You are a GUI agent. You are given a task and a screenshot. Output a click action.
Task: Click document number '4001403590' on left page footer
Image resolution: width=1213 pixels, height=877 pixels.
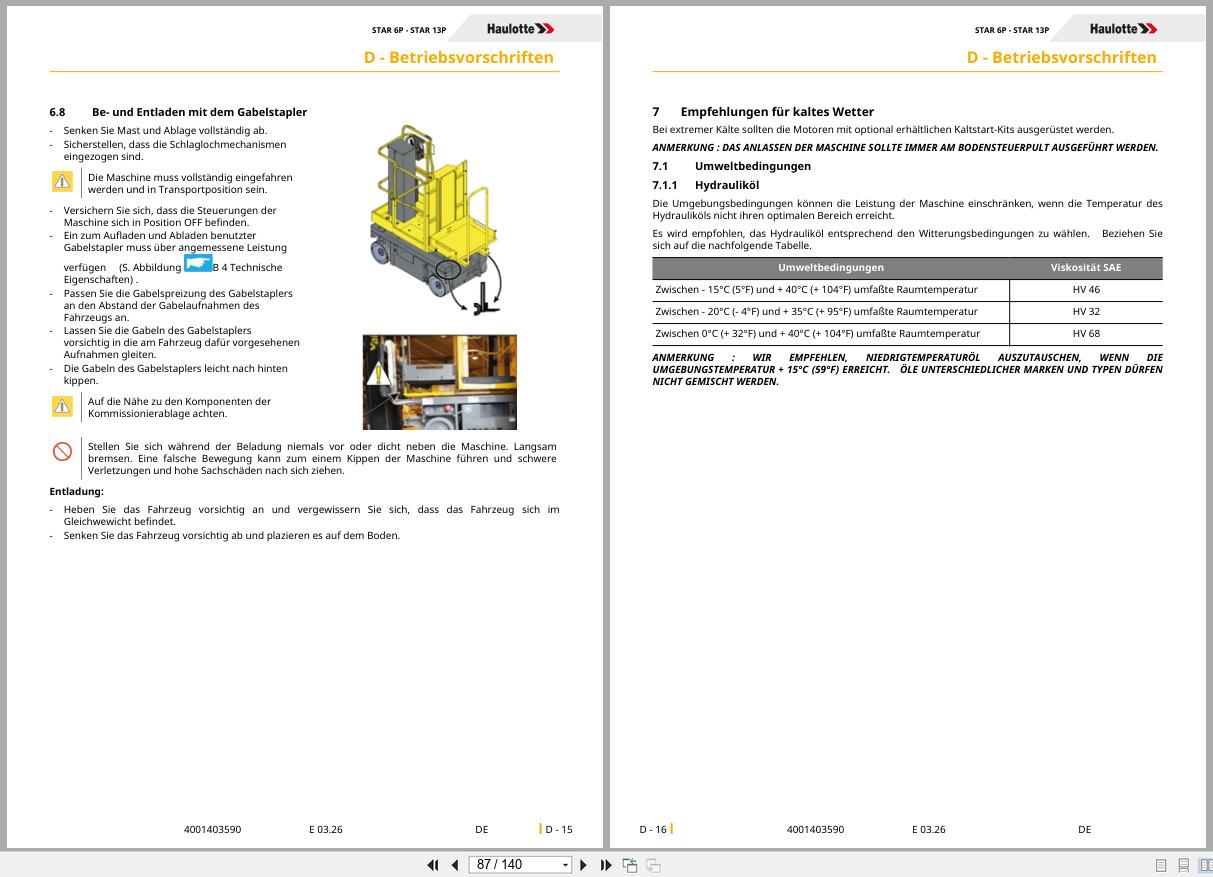pos(212,829)
